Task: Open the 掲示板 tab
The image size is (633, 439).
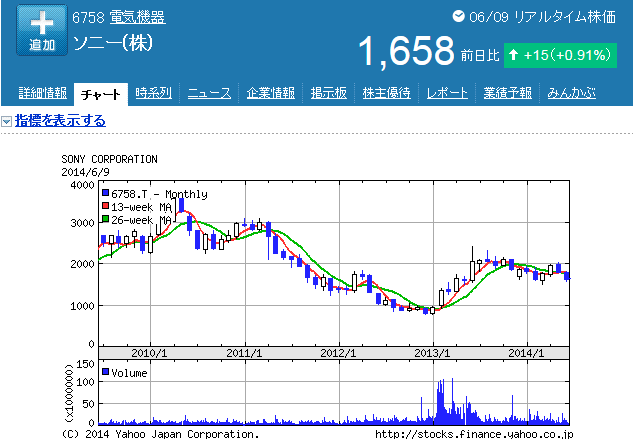Action: (329, 93)
